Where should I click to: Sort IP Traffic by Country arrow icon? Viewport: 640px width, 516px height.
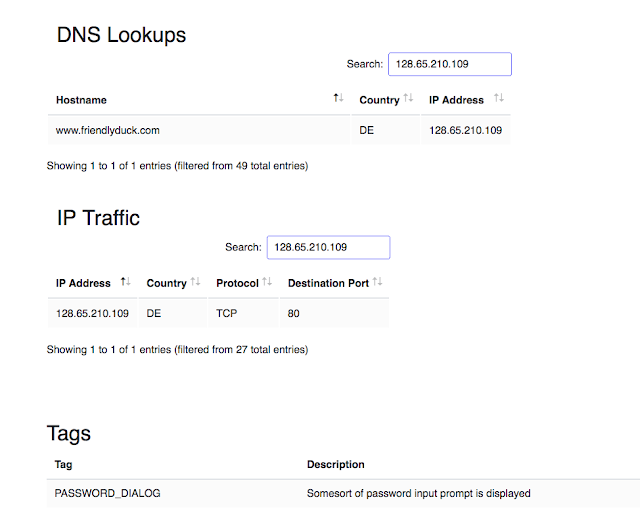196,281
